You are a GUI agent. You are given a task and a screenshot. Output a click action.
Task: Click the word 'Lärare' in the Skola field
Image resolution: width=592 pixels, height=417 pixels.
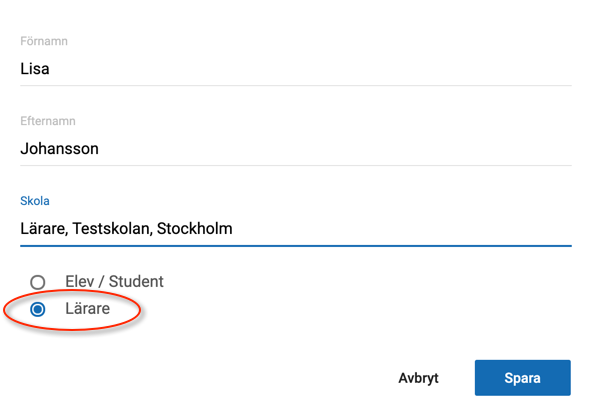pyautogui.click(x=44, y=229)
